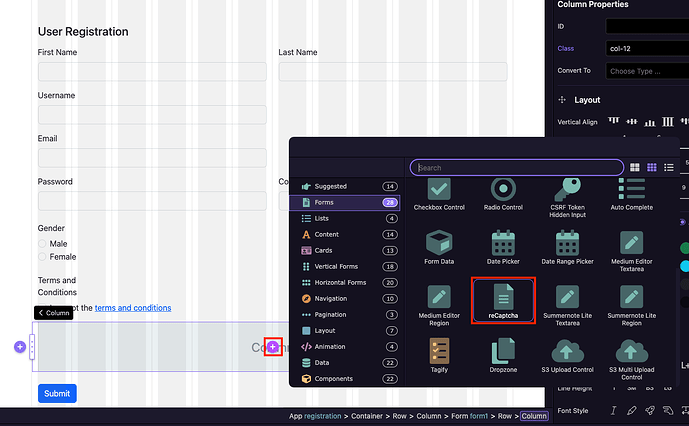Click the Column parent selector label

point(54,313)
